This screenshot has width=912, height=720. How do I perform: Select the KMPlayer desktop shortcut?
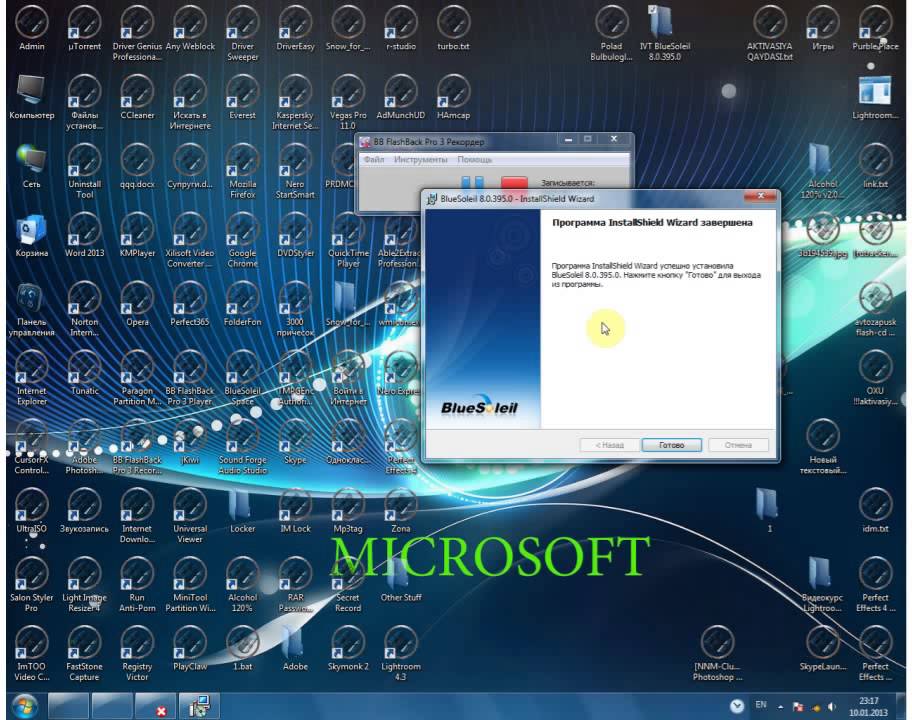(137, 235)
